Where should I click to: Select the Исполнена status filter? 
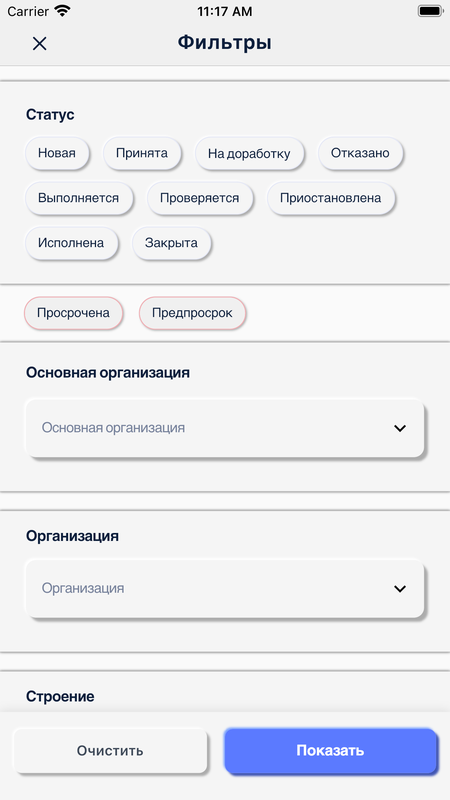coord(71,243)
